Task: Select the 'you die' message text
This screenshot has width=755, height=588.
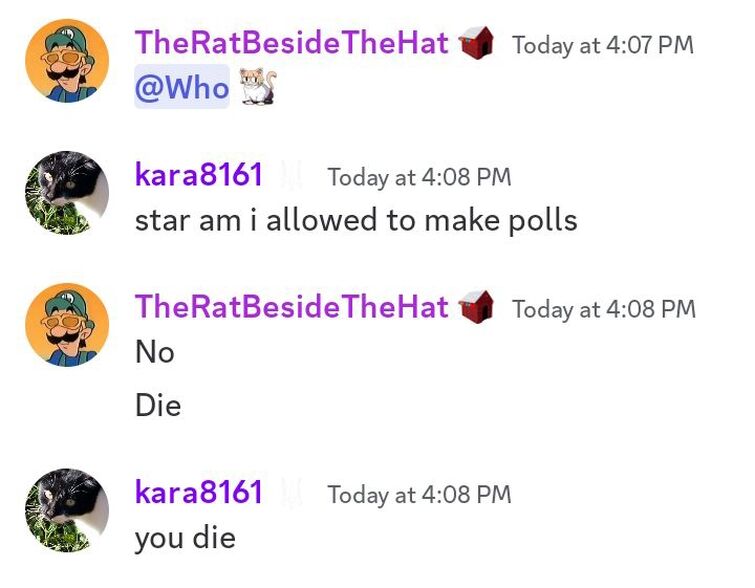Action: pyautogui.click(x=185, y=538)
